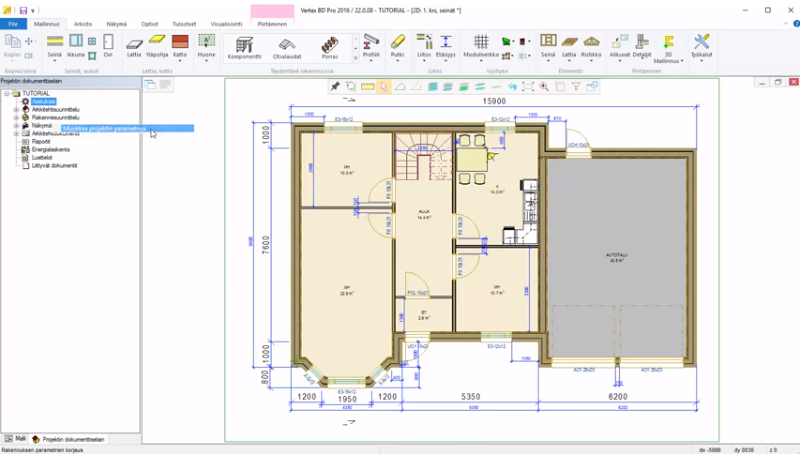Insert stairs with the Porras tool

pos(330,46)
